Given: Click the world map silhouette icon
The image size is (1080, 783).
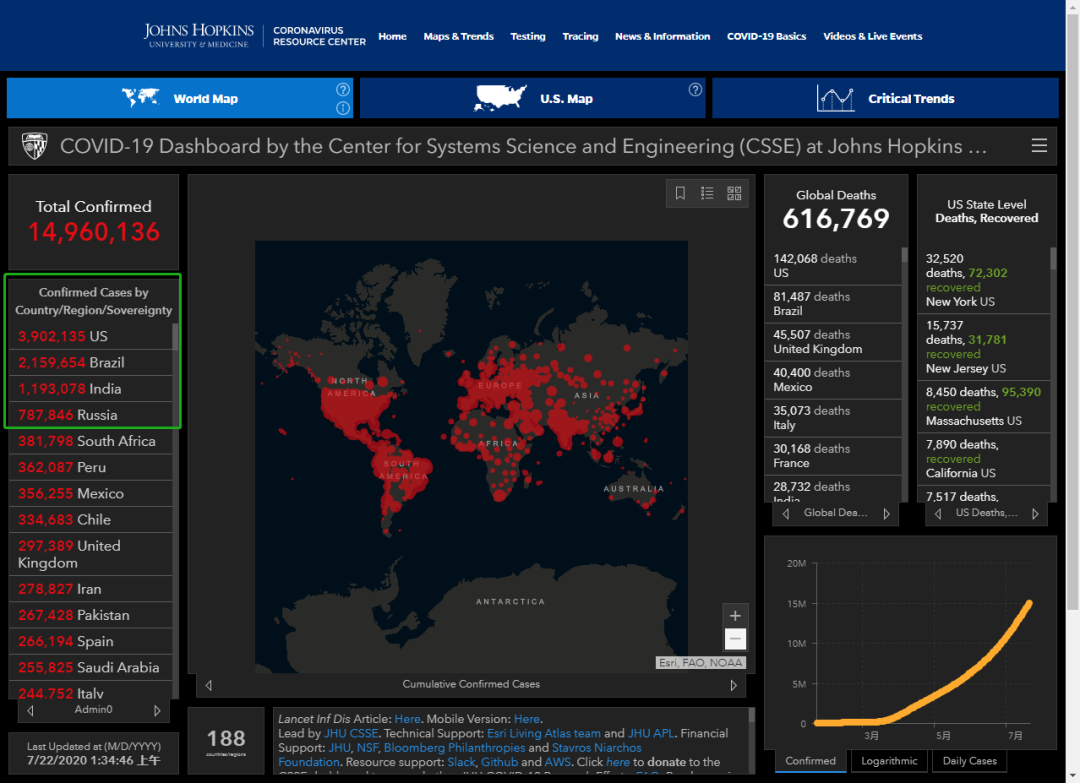Looking at the screenshot, I should point(141,98).
